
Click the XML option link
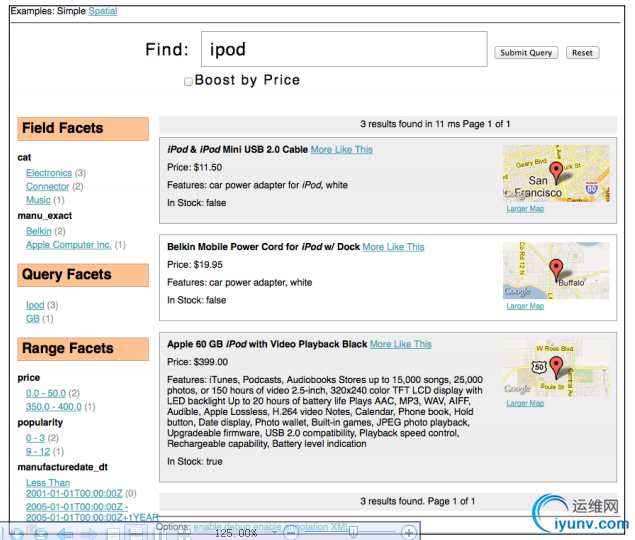pyautogui.click(x=339, y=527)
